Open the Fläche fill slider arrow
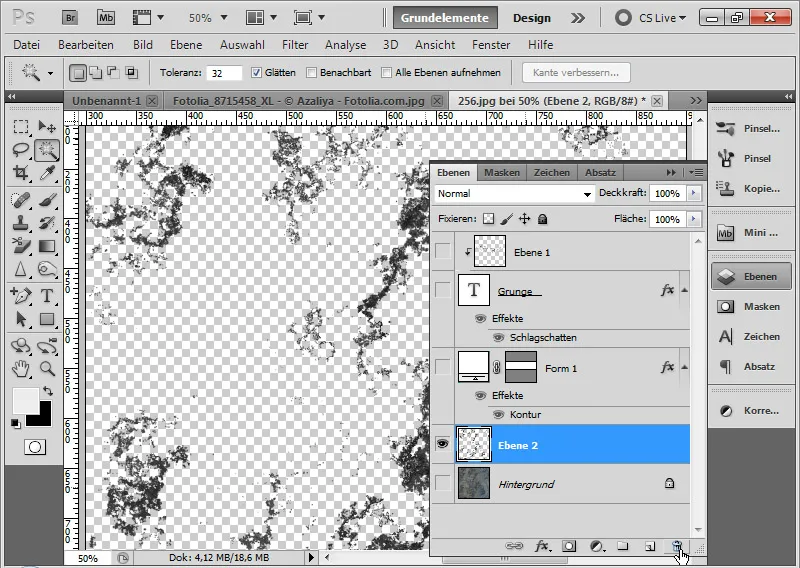Screen dimensions: 800x568 point(693,219)
